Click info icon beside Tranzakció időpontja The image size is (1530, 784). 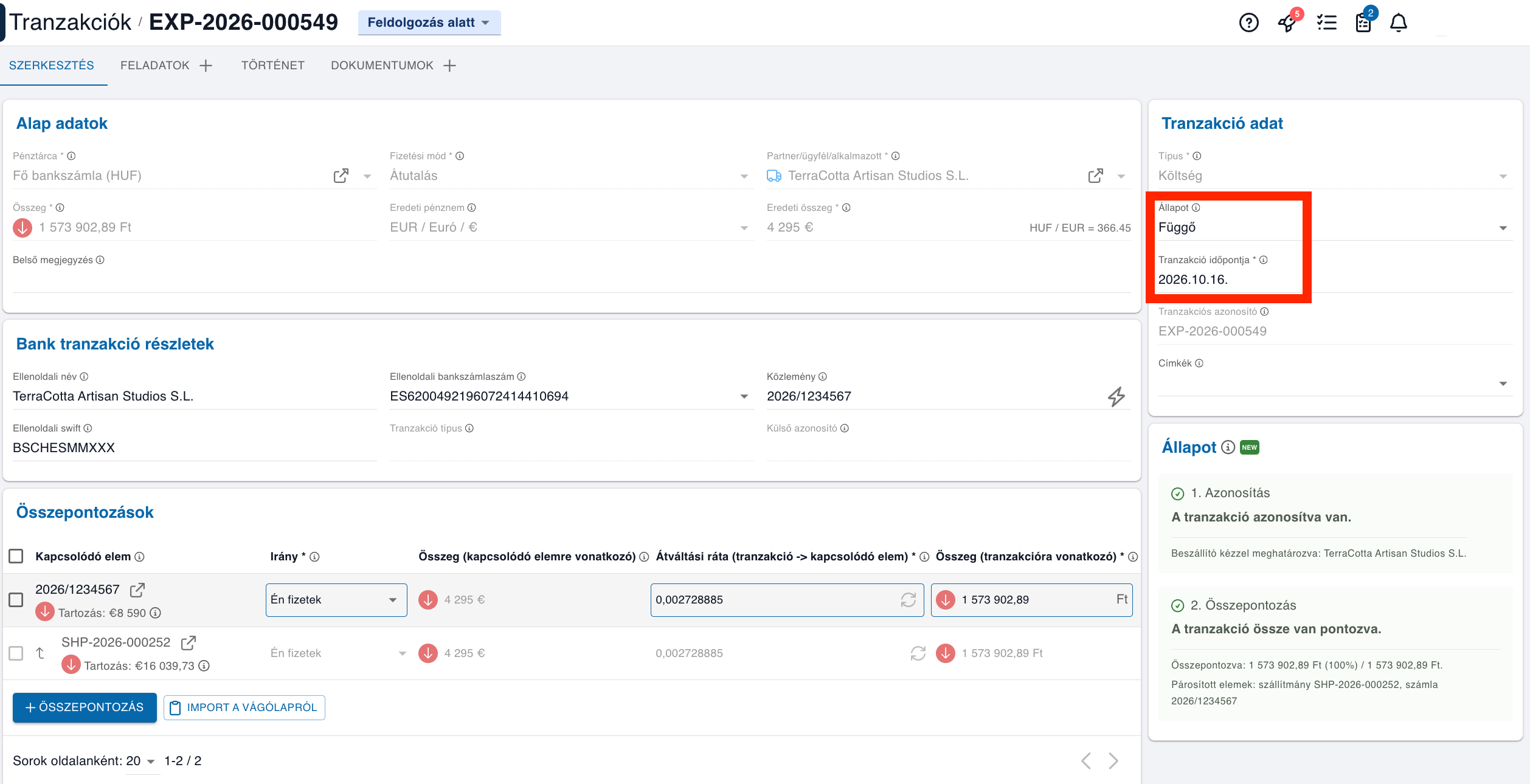pyautogui.click(x=1264, y=260)
